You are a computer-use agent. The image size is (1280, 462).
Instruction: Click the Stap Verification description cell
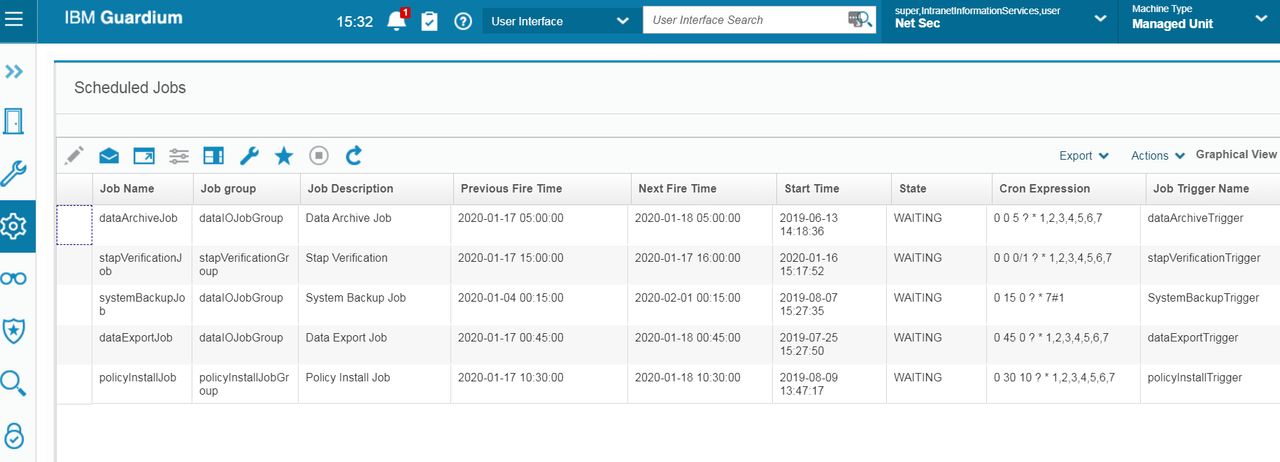click(374, 265)
